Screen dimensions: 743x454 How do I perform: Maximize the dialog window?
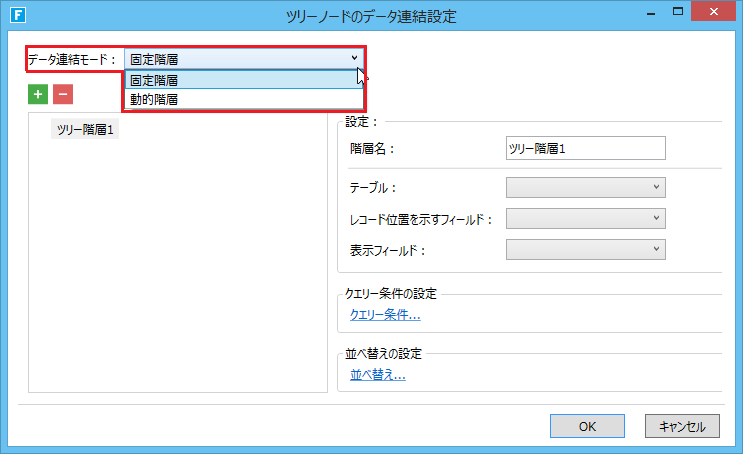pyautogui.click(x=678, y=11)
